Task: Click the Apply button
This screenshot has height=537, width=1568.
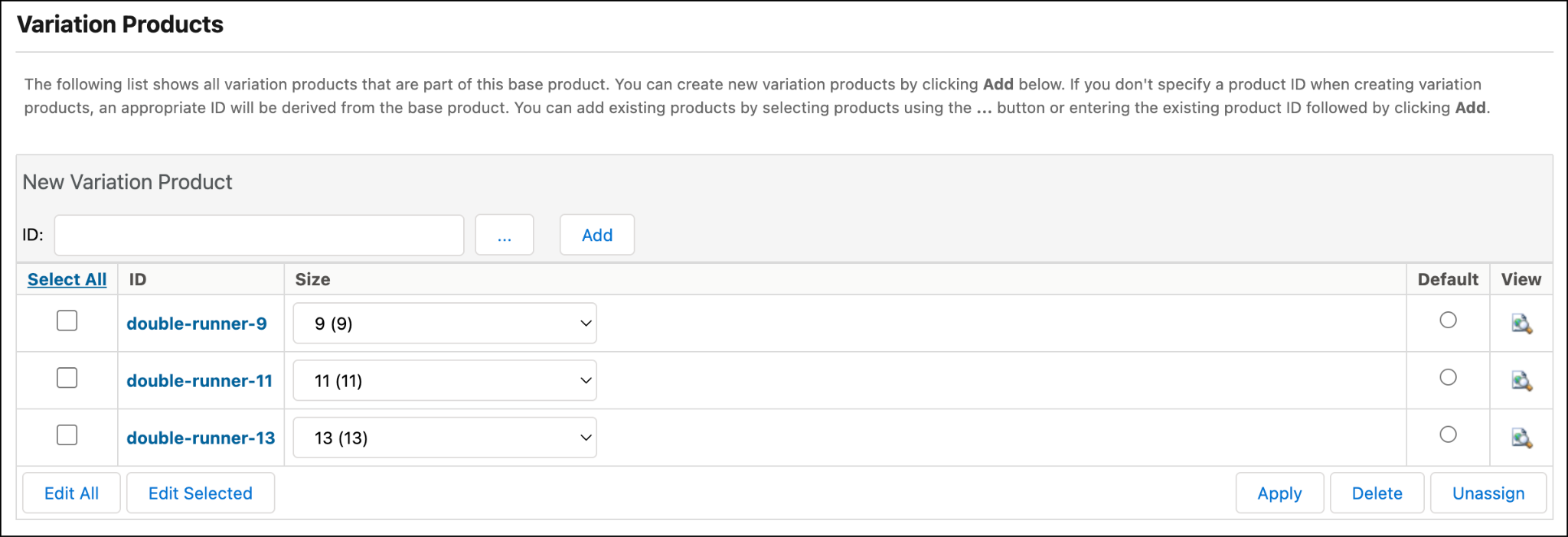Action: click(x=1279, y=493)
